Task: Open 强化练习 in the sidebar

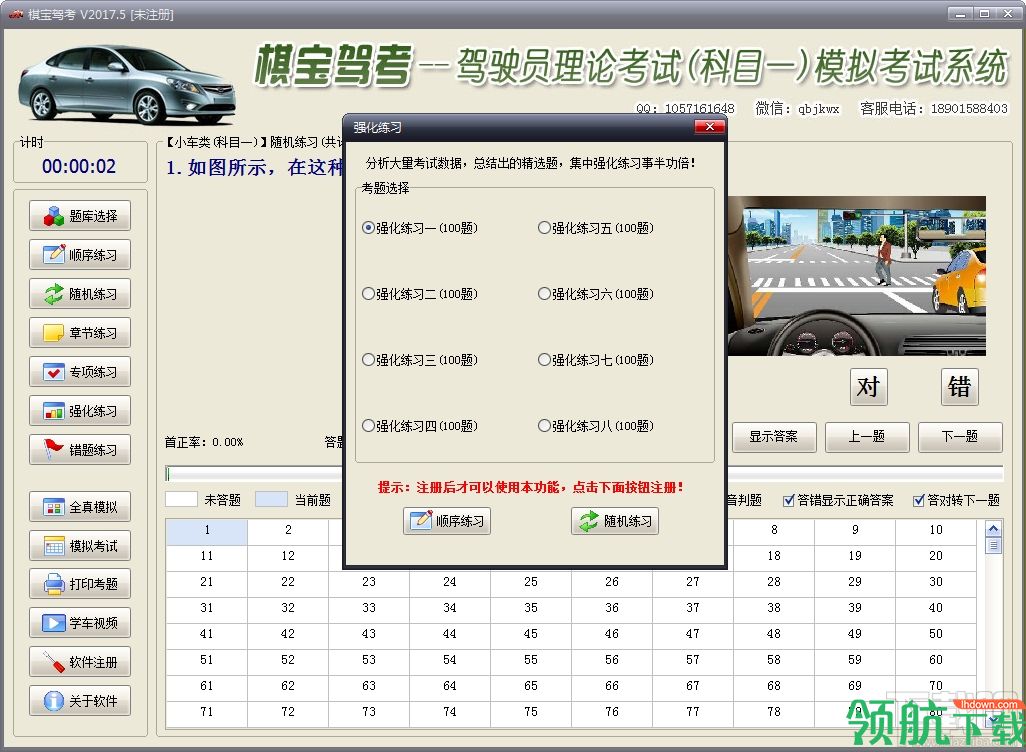Action: tap(80, 410)
